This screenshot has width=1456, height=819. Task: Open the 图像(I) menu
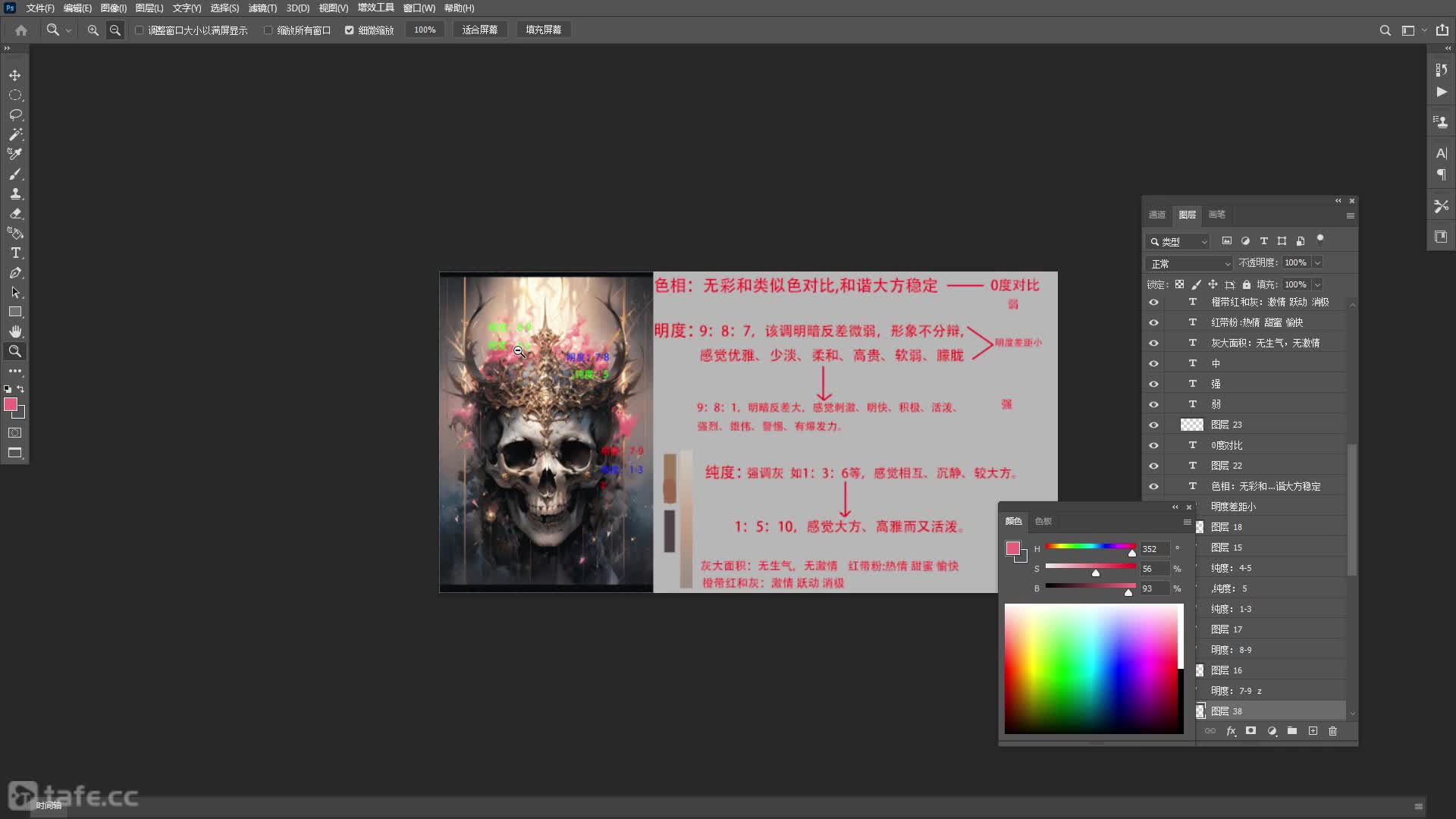tap(114, 8)
